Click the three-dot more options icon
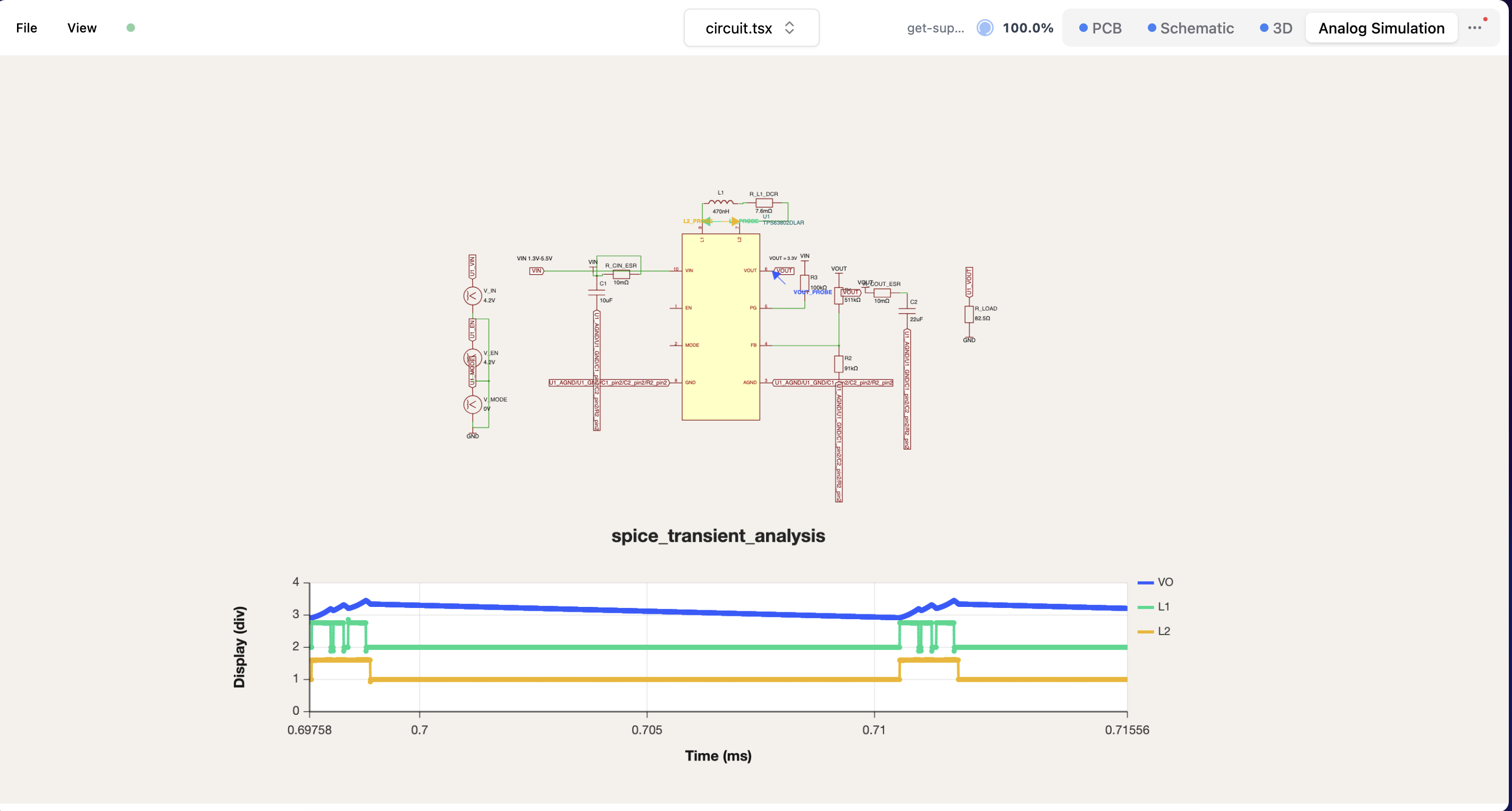Image resolution: width=1512 pixels, height=811 pixels. [x=1474, y=28]
